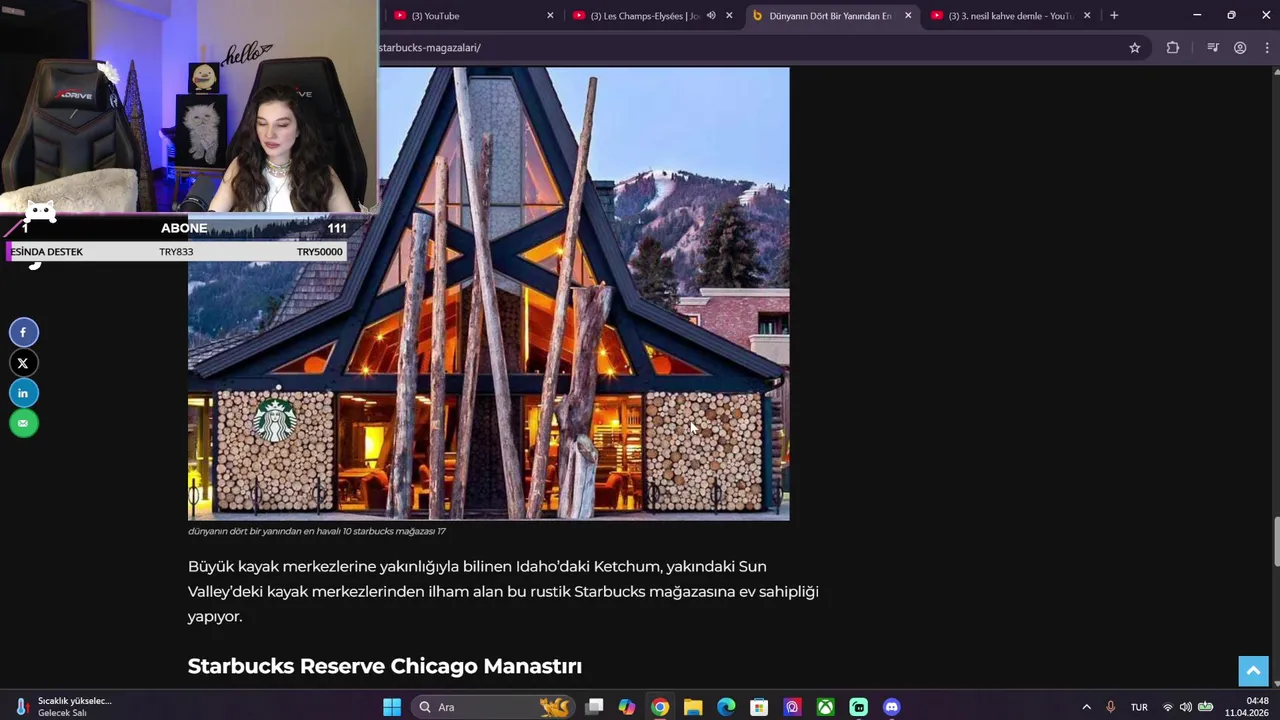The width and height of the screenshot is (1280, 720).
Task: Click the taskbar Ara search box
Action: click(x=492, y=707)
